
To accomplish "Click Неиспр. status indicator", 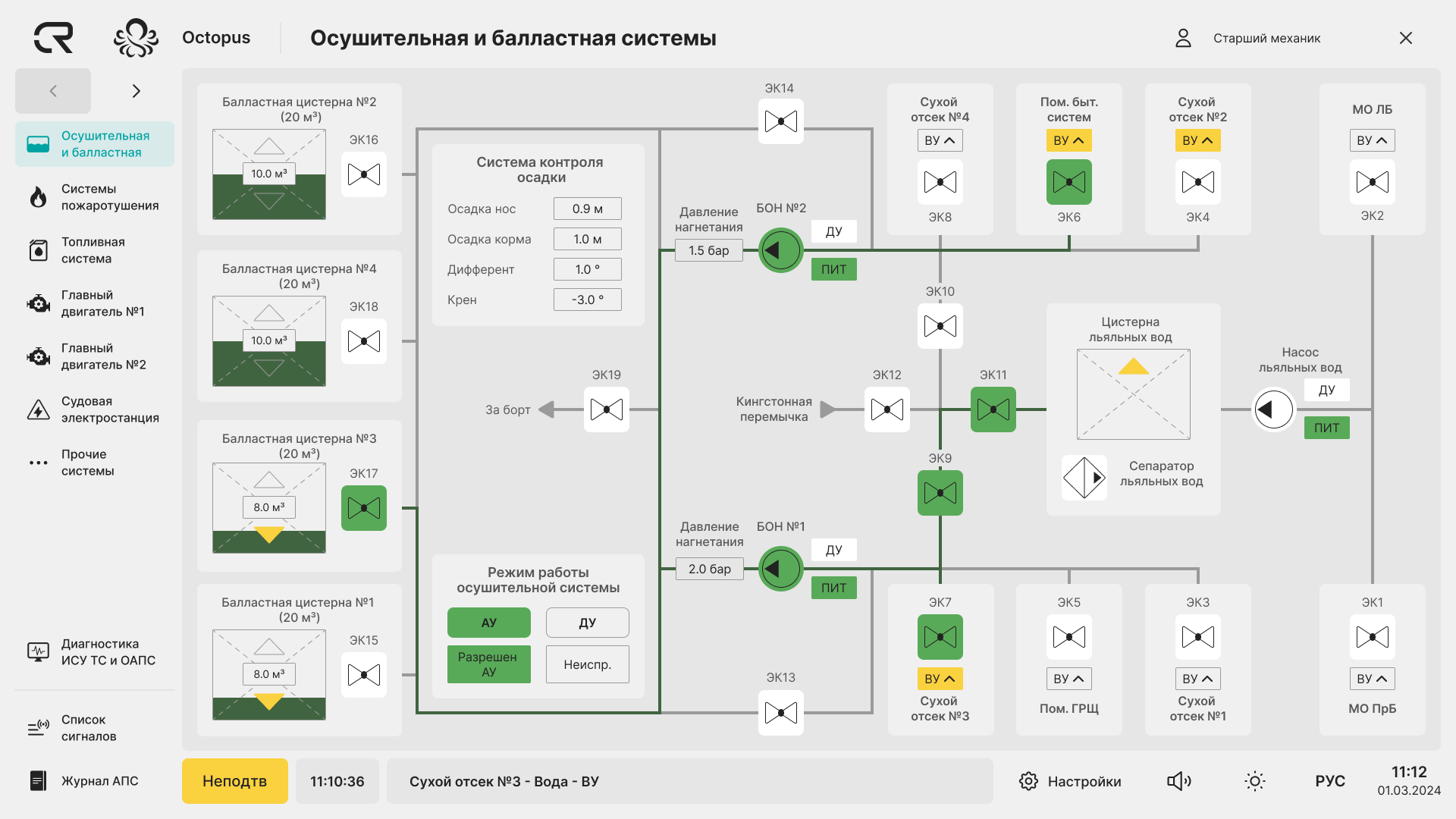I will point(588,664).
